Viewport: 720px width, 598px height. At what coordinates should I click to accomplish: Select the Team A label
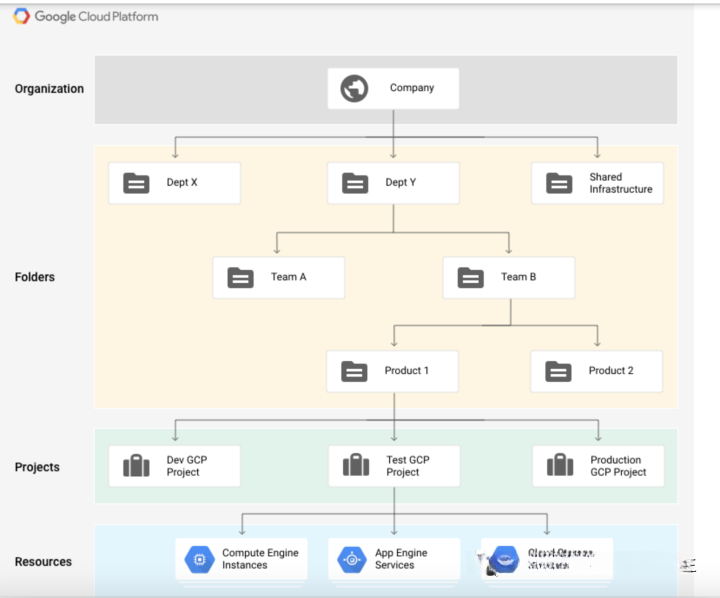288,277
